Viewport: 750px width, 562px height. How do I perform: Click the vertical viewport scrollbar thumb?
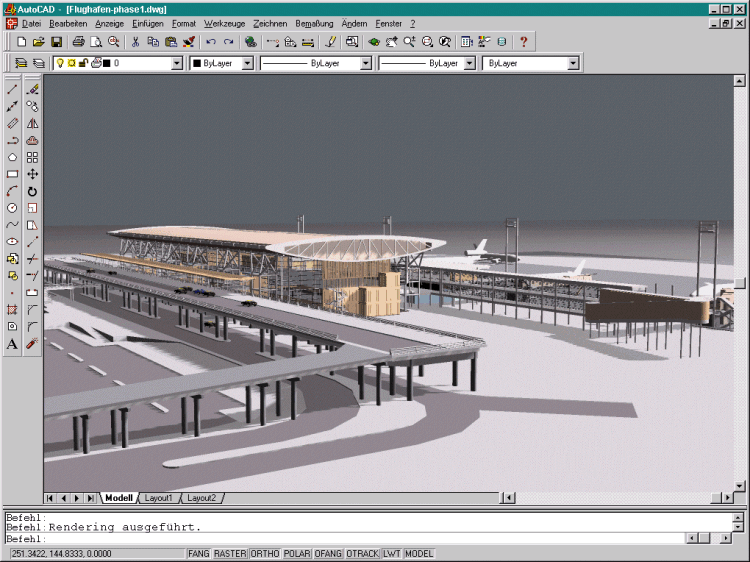coord(739,284)
